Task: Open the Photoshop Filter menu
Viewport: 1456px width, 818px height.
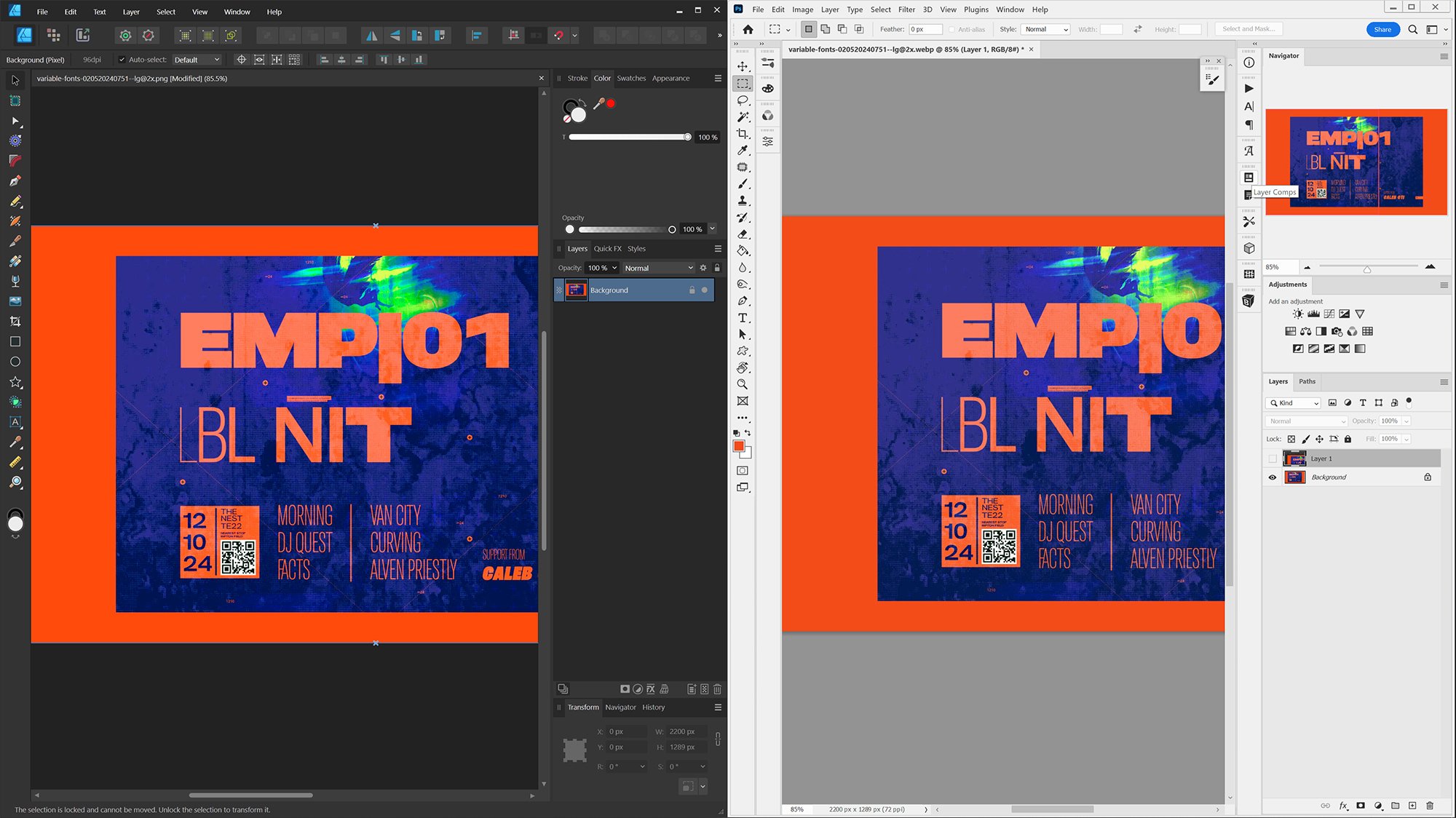Action: coord(906,9)
